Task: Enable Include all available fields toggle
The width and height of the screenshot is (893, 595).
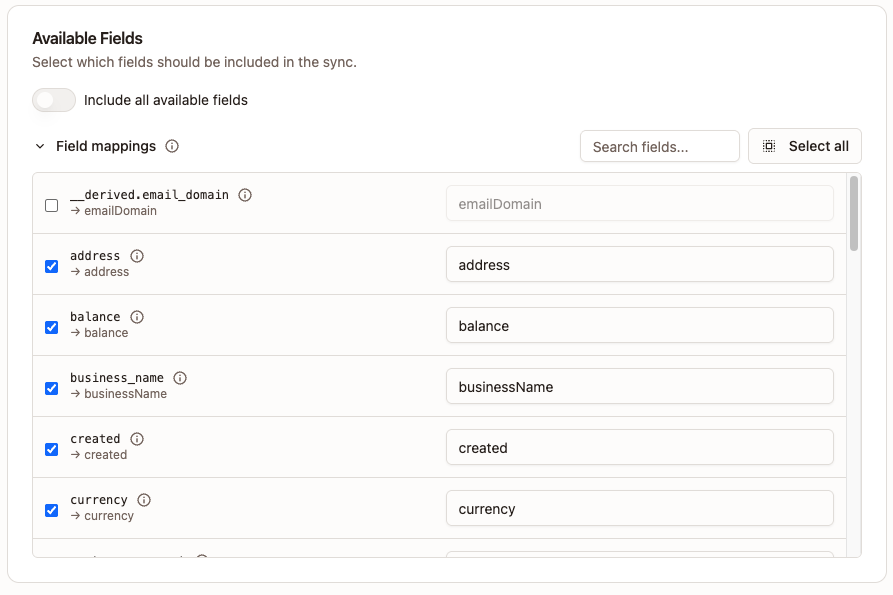Action: (x=54, y=100)
